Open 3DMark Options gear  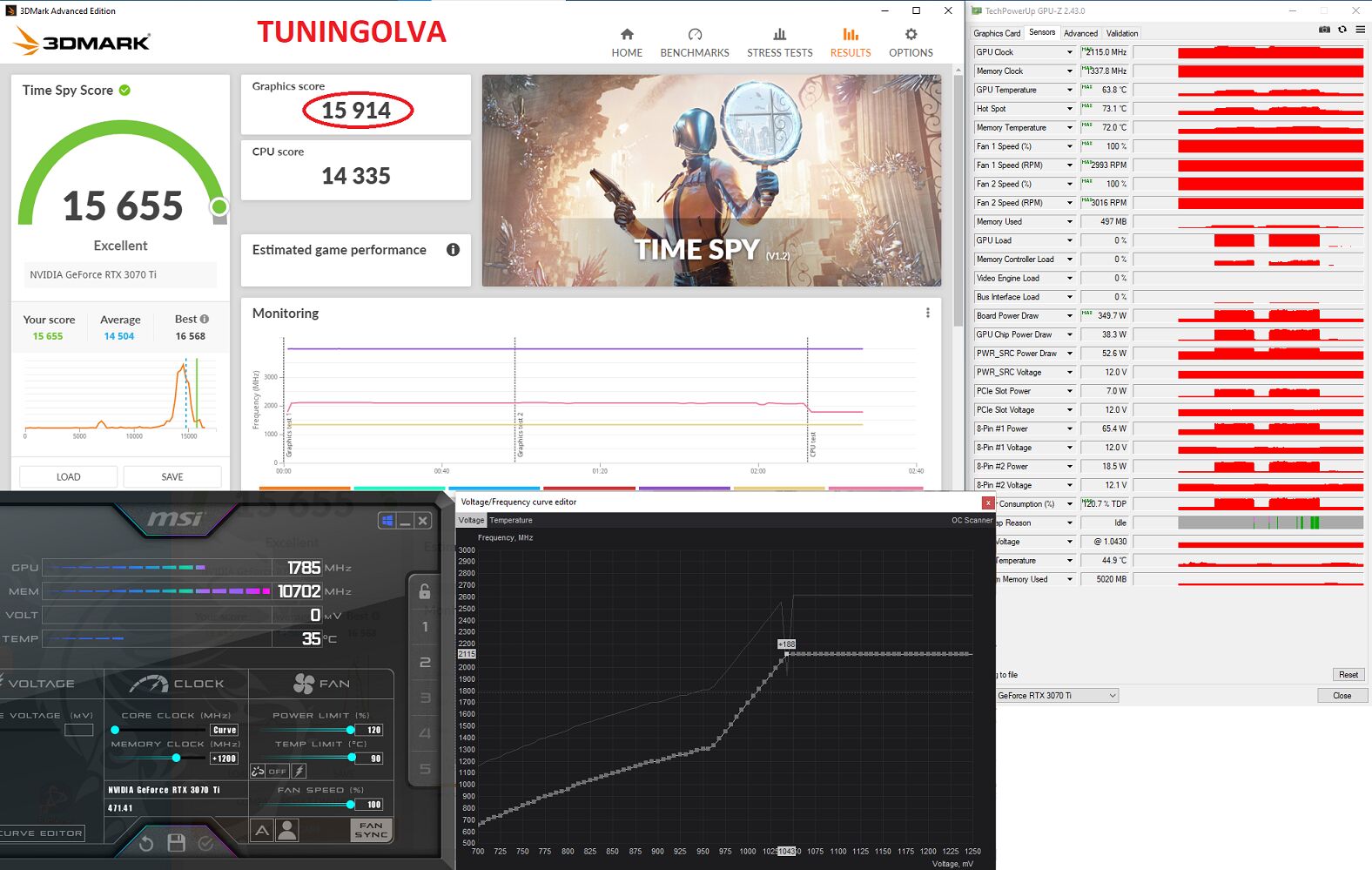911,43
